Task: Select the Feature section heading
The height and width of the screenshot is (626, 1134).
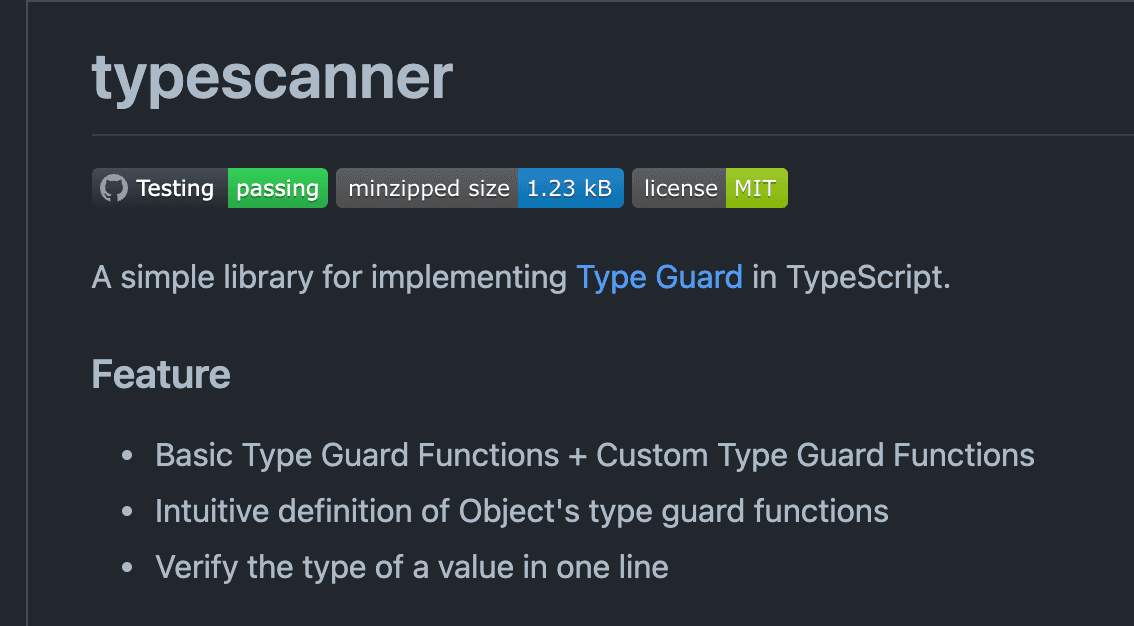Action: click(x=161, y=374)
